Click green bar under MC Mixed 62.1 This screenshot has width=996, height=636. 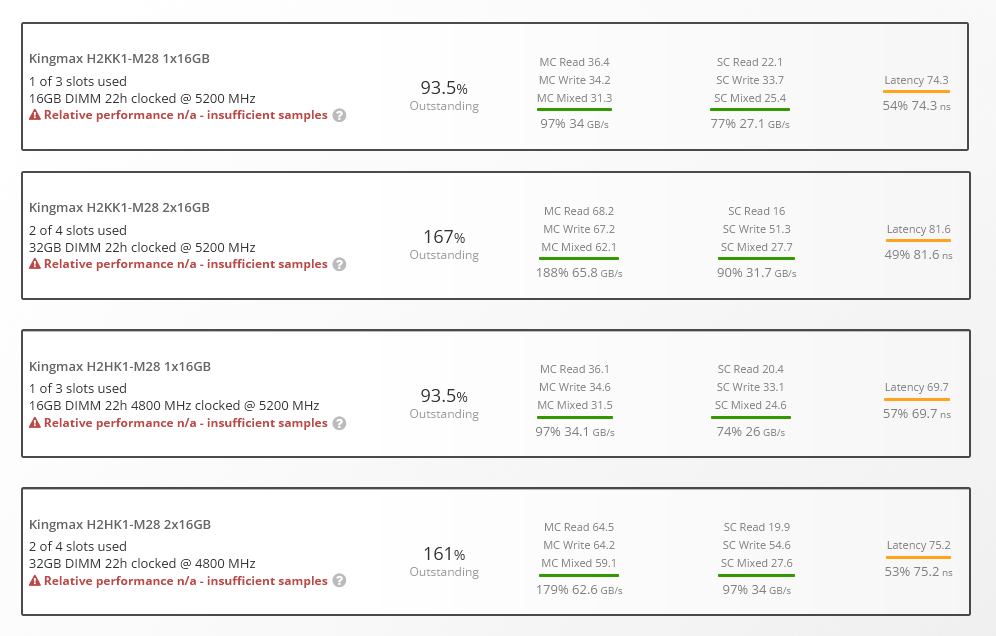[x=578, y=258]
